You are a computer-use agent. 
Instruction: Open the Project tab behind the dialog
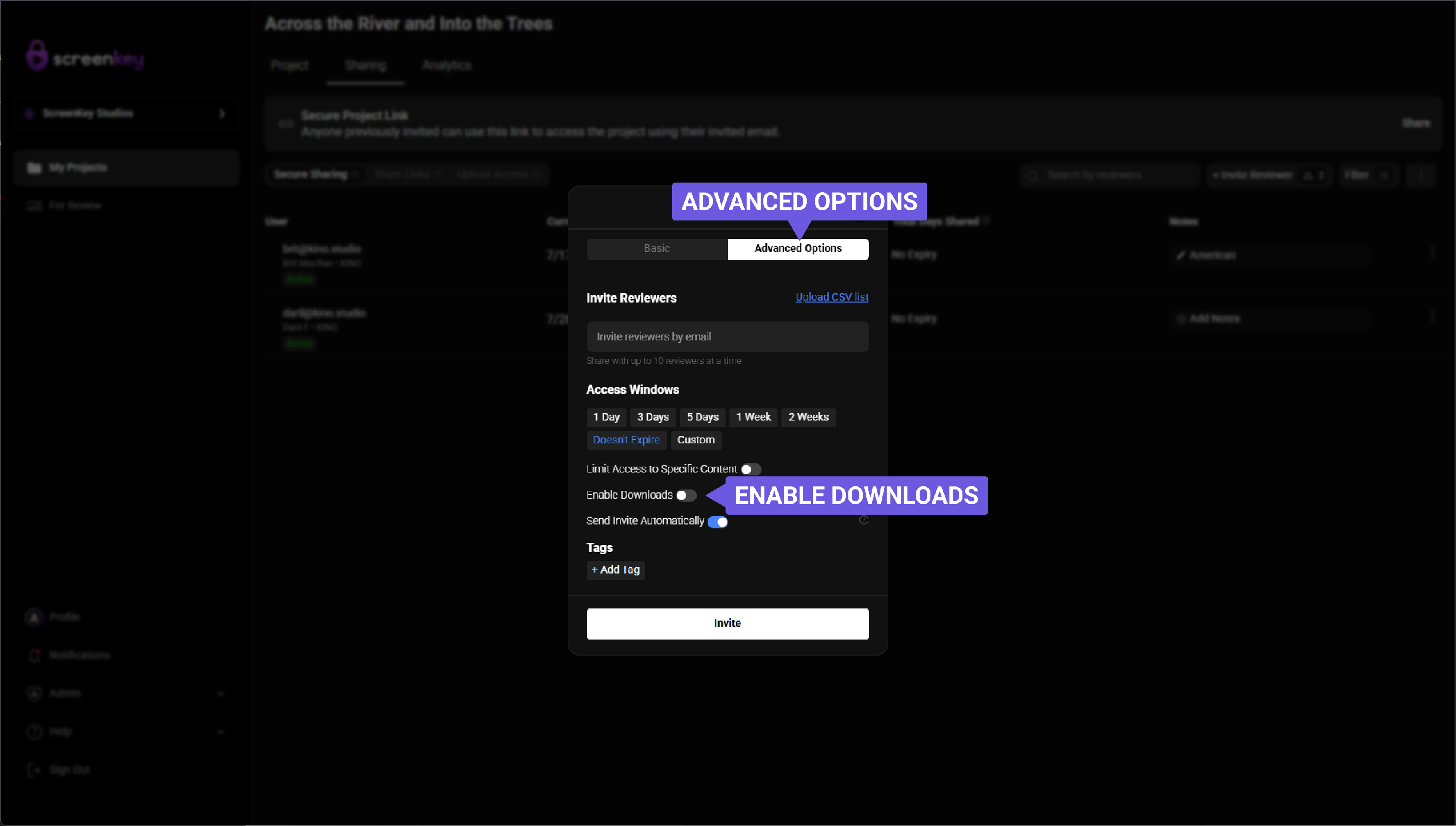pos(289,65)
